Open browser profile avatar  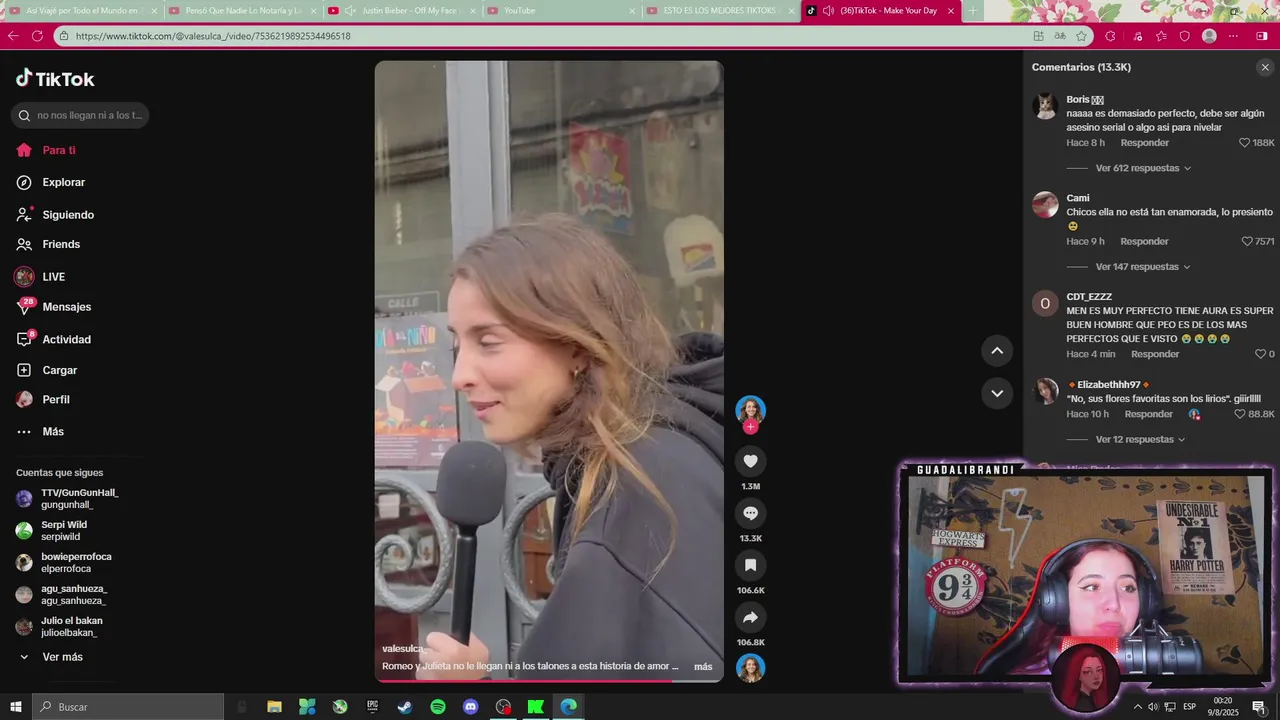(1209, 36)
